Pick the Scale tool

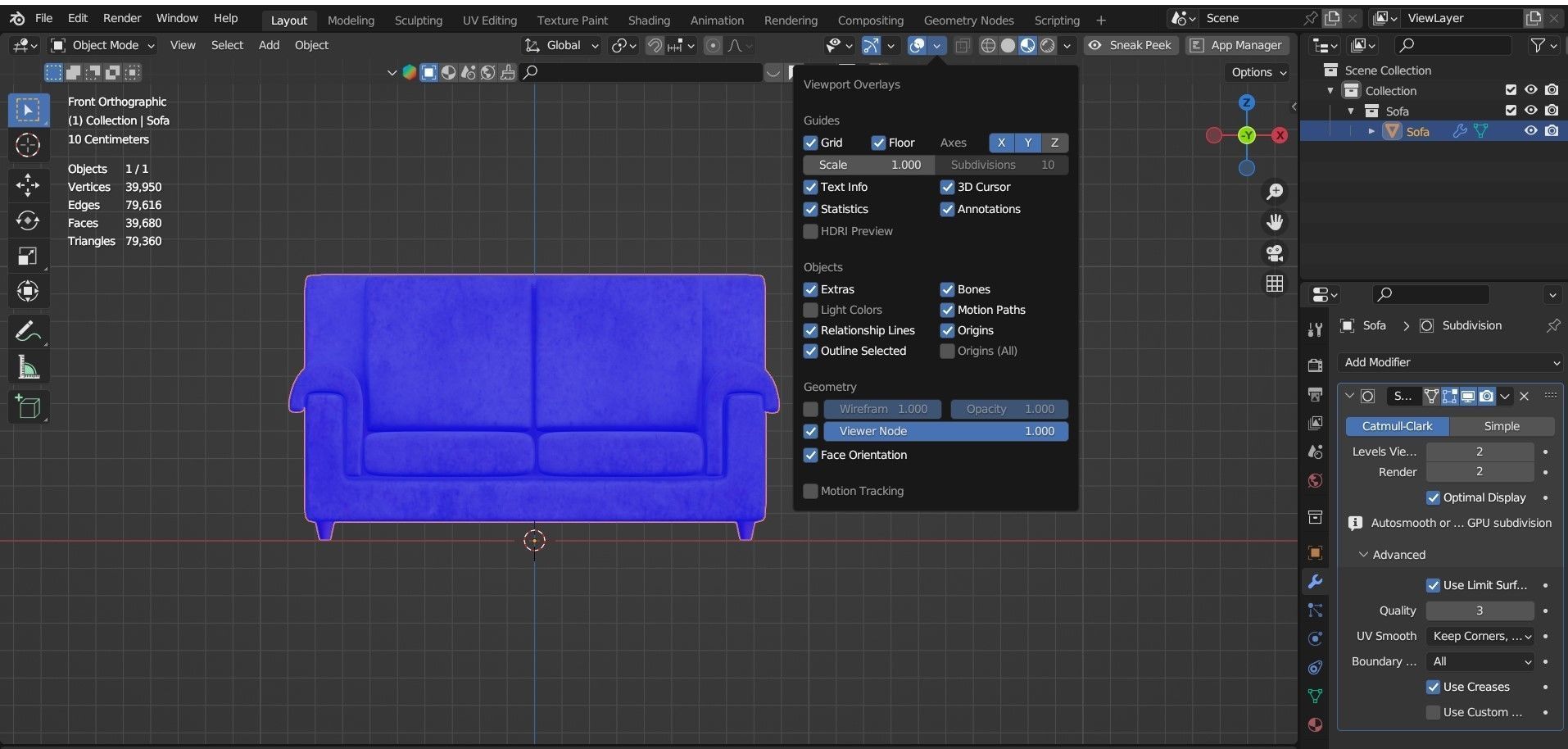[28, 256]
